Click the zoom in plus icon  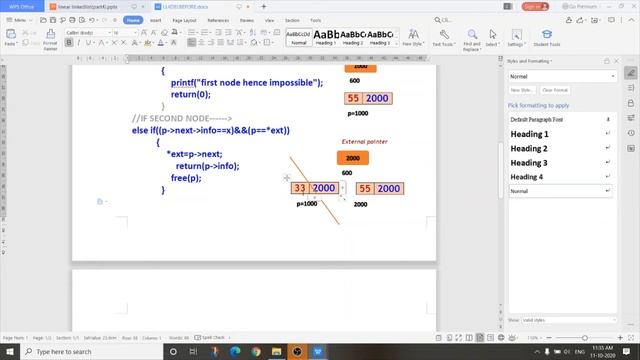[x=620, y=338]
